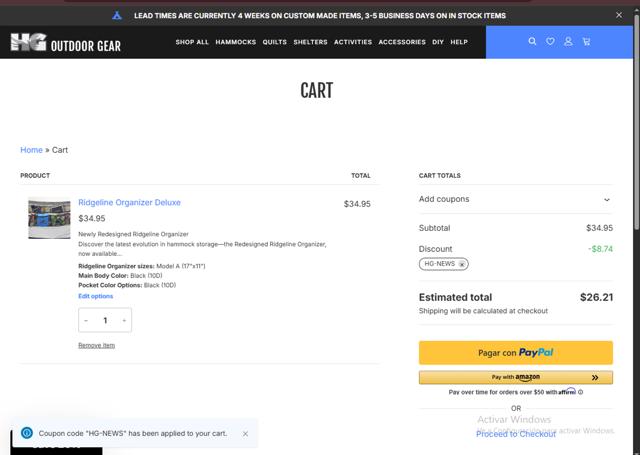Close the lead times announcement bar

(619, 15)
